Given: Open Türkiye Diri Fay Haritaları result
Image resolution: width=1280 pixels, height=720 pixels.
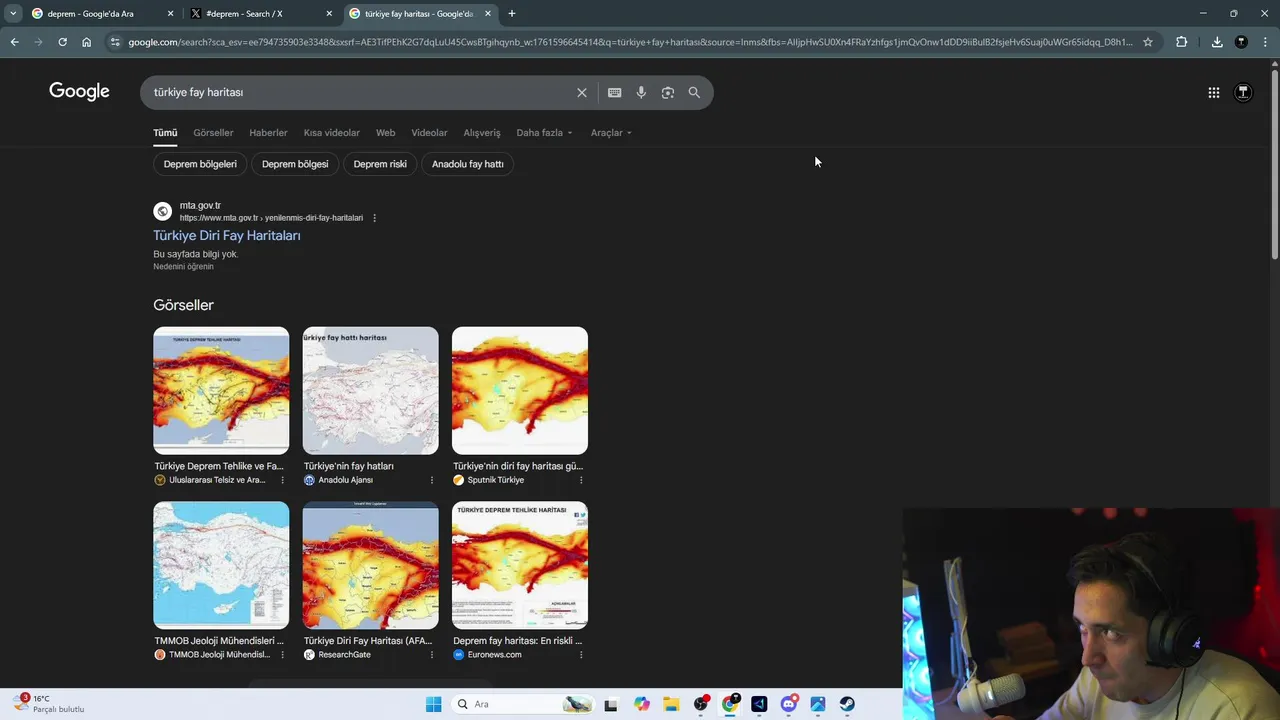Looking at the screenshot, I should 227,236.
